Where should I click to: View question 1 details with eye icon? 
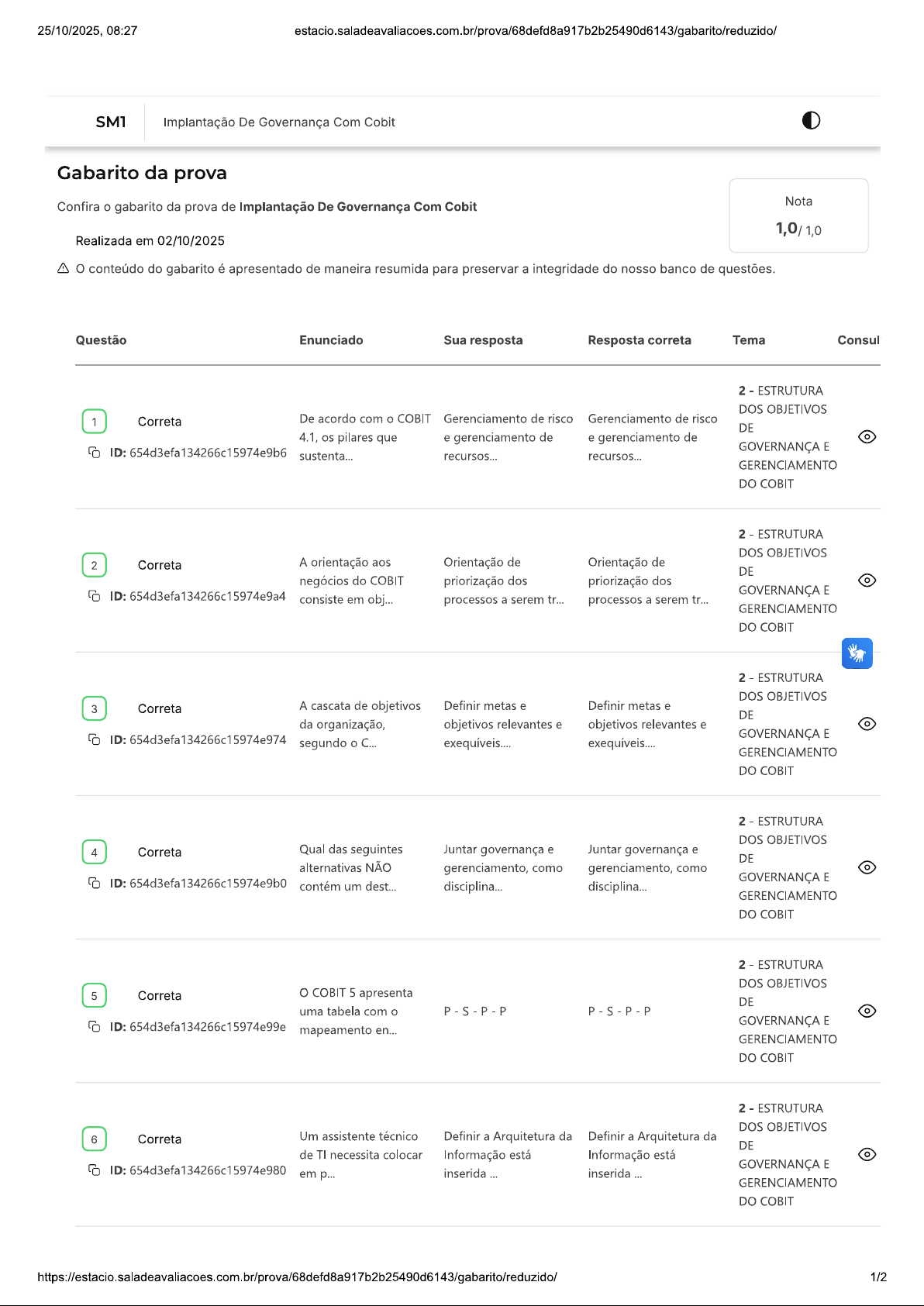point(867,437)
